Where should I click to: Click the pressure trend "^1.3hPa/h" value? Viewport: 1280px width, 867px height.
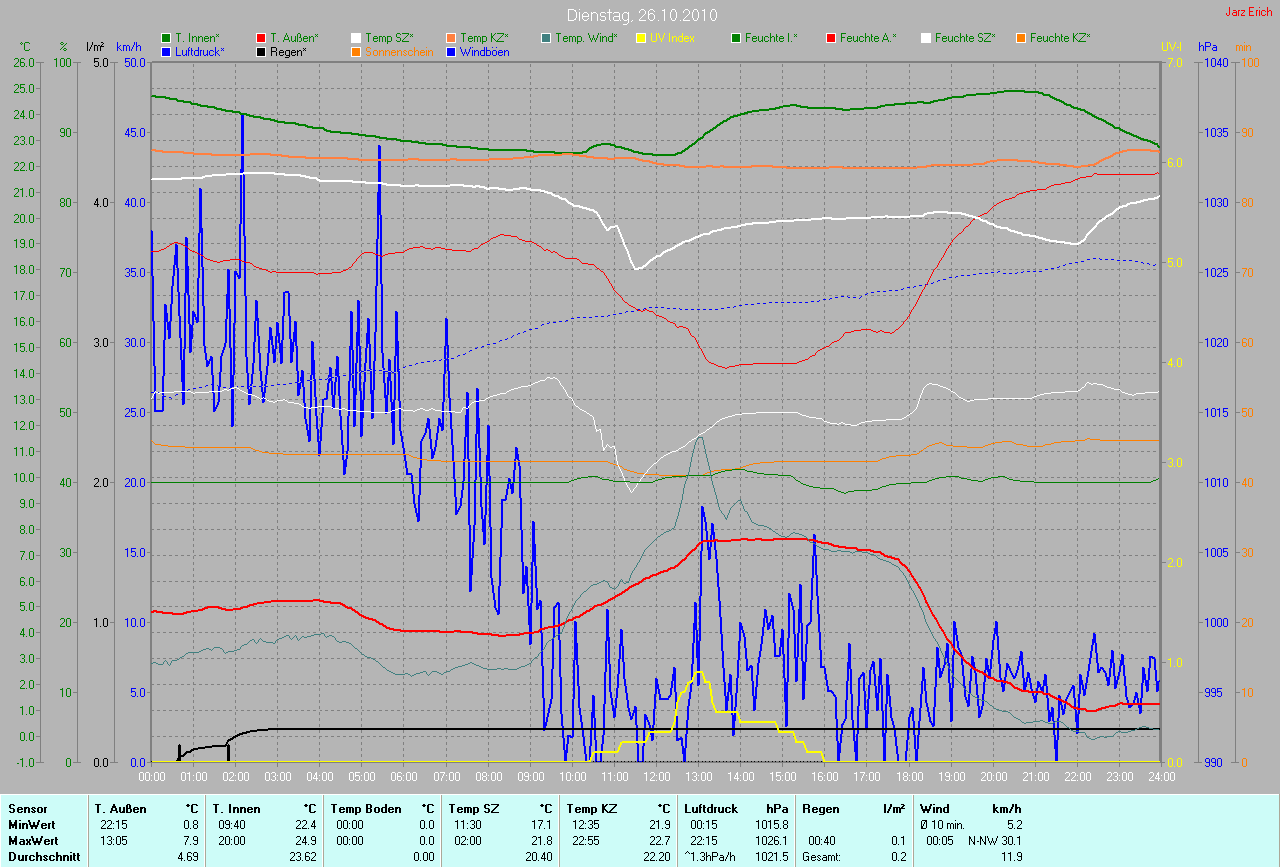(x=710, y=856)
